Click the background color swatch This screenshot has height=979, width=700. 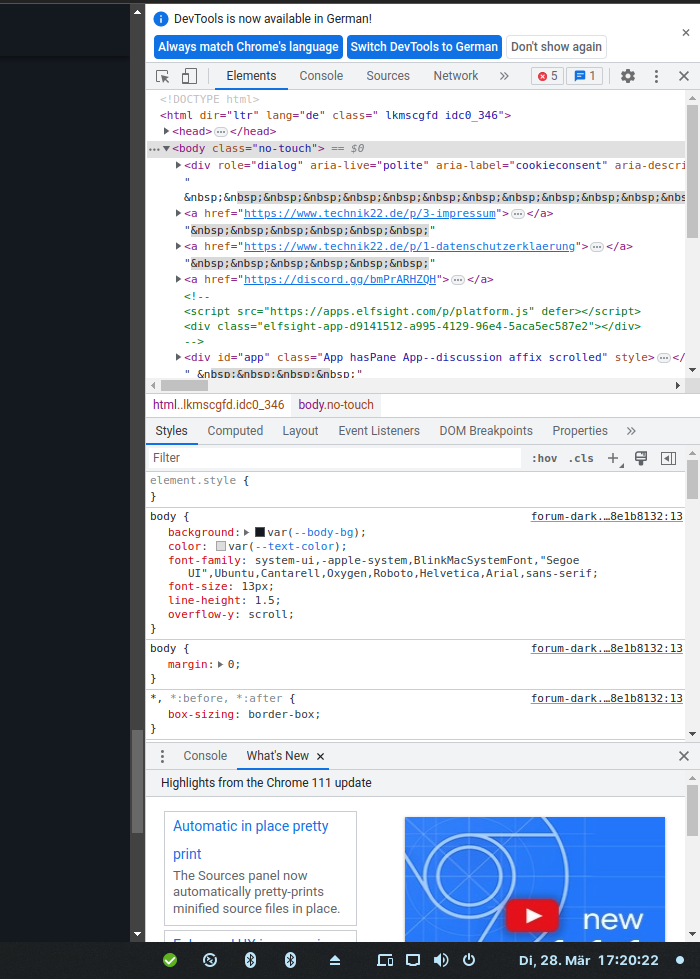point(260,533)
